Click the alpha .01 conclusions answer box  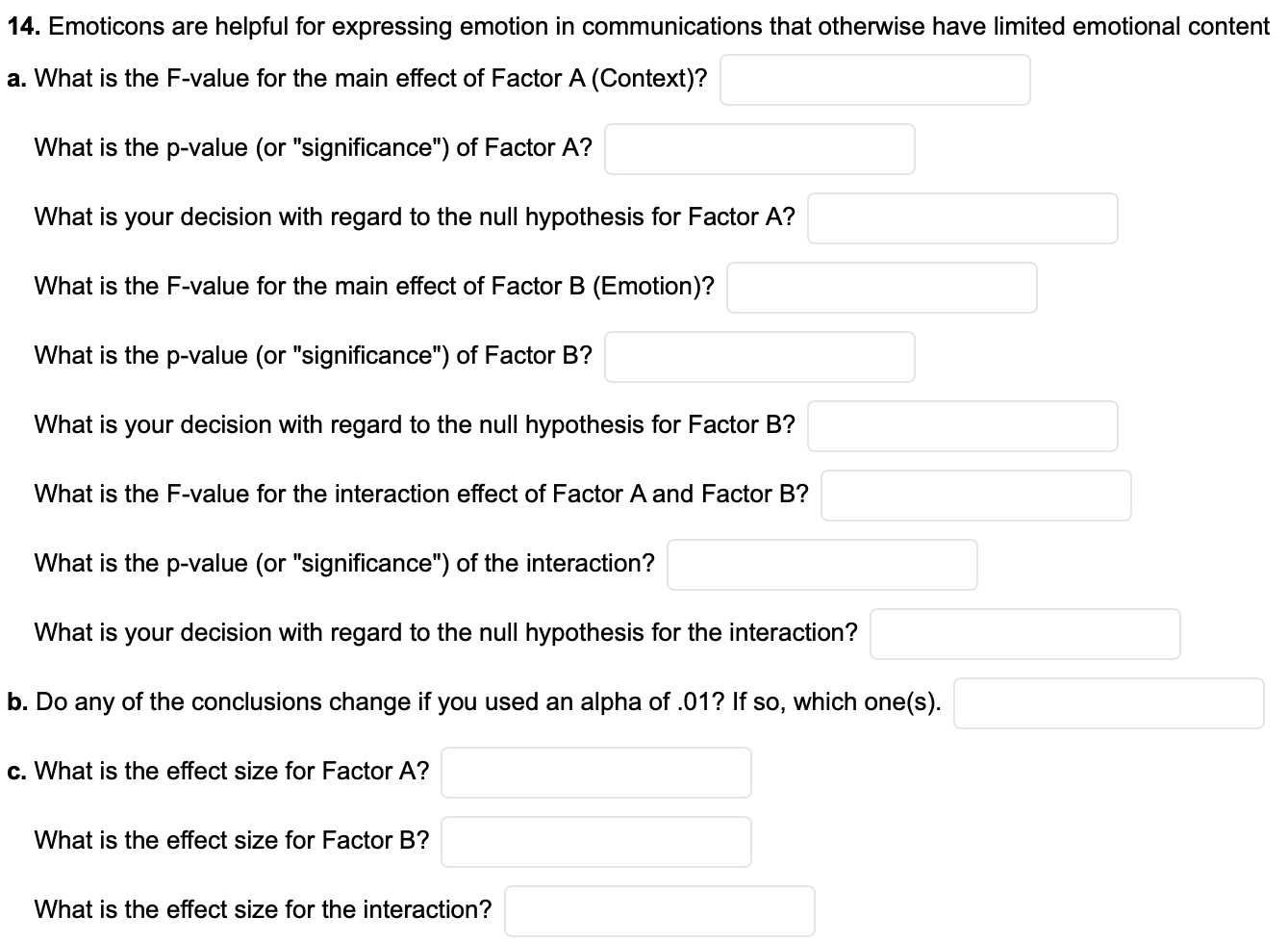(x=1109, y=703)
